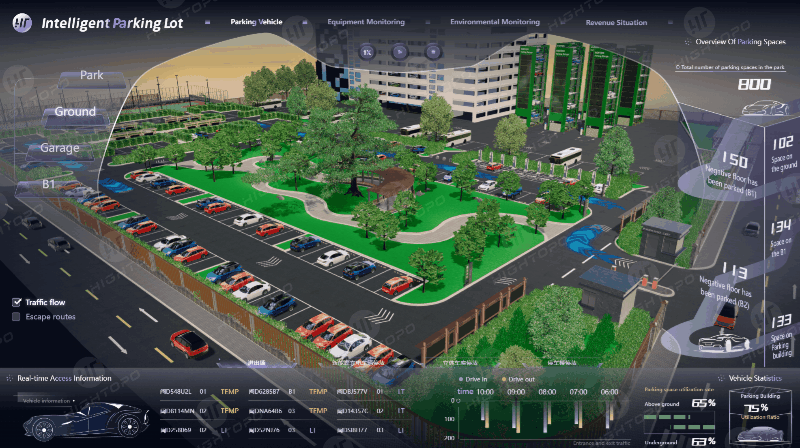Click the Parking Building 75% utilization value

757,408
